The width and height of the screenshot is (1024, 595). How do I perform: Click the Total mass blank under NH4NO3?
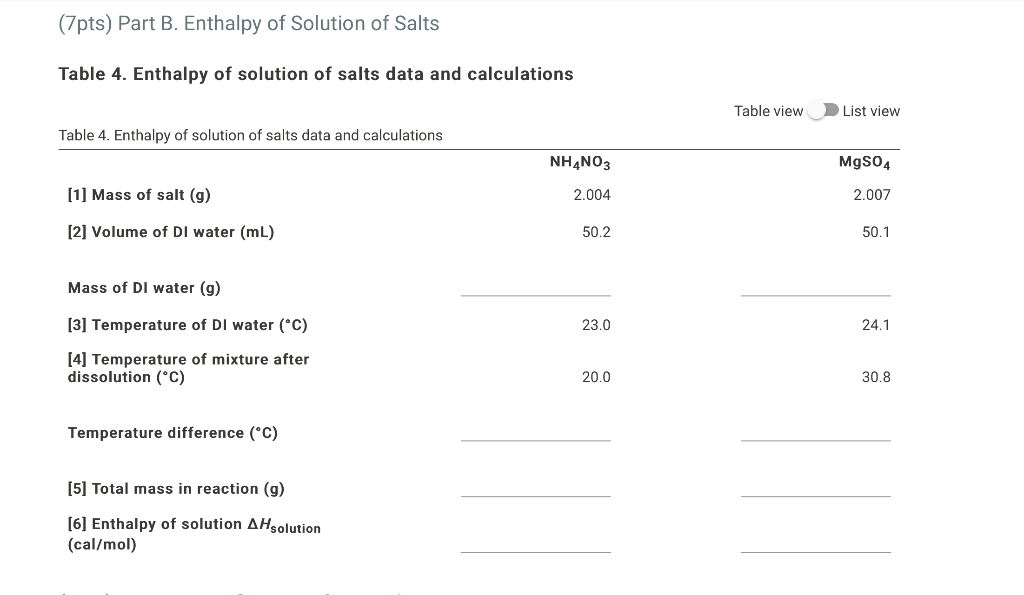tap(535, 494)
